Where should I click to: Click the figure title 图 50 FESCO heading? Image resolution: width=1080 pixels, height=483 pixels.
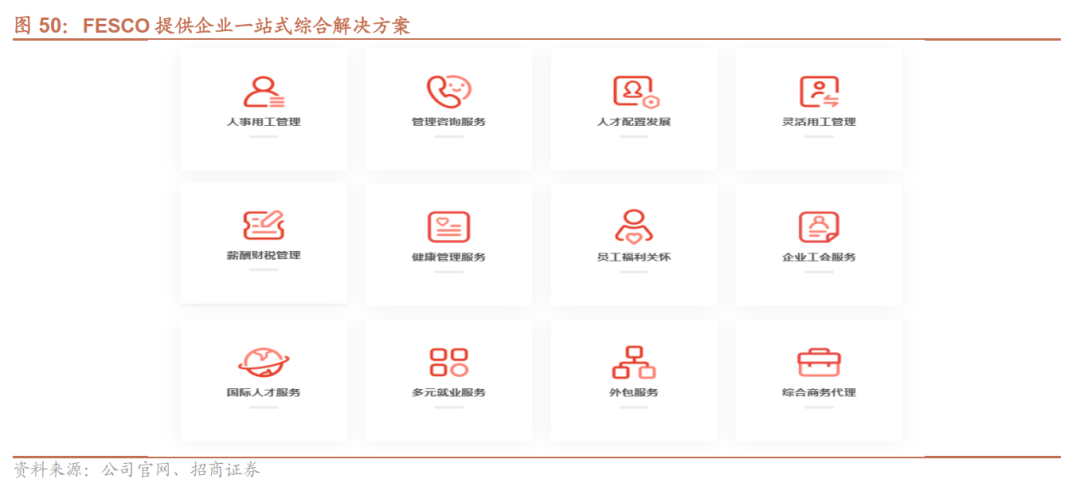click(x=212, y=25)
